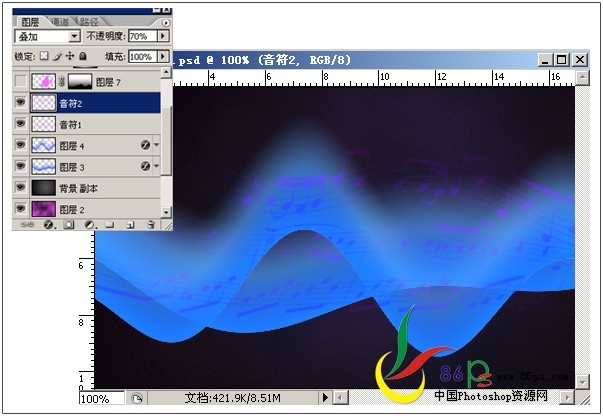Image resolution: width=603 pixels, height=416 pixels.
Task: Click 文档:421.9K/8.51M status text
Action: click(233, 398)
